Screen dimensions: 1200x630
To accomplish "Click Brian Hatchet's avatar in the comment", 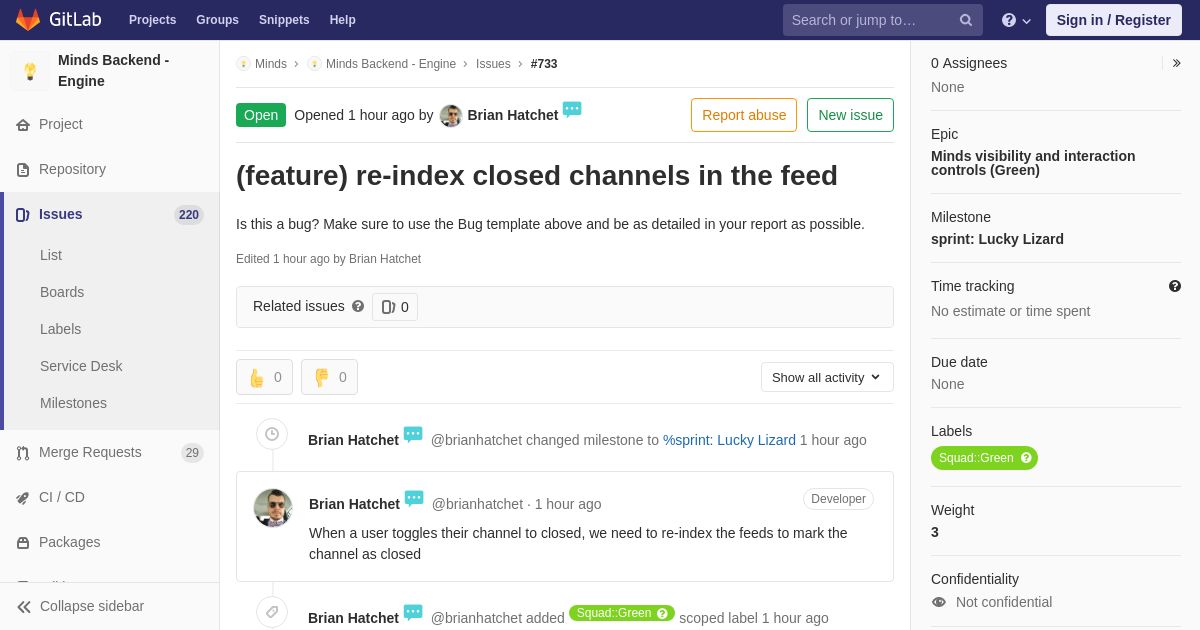I will pos(273,508).
